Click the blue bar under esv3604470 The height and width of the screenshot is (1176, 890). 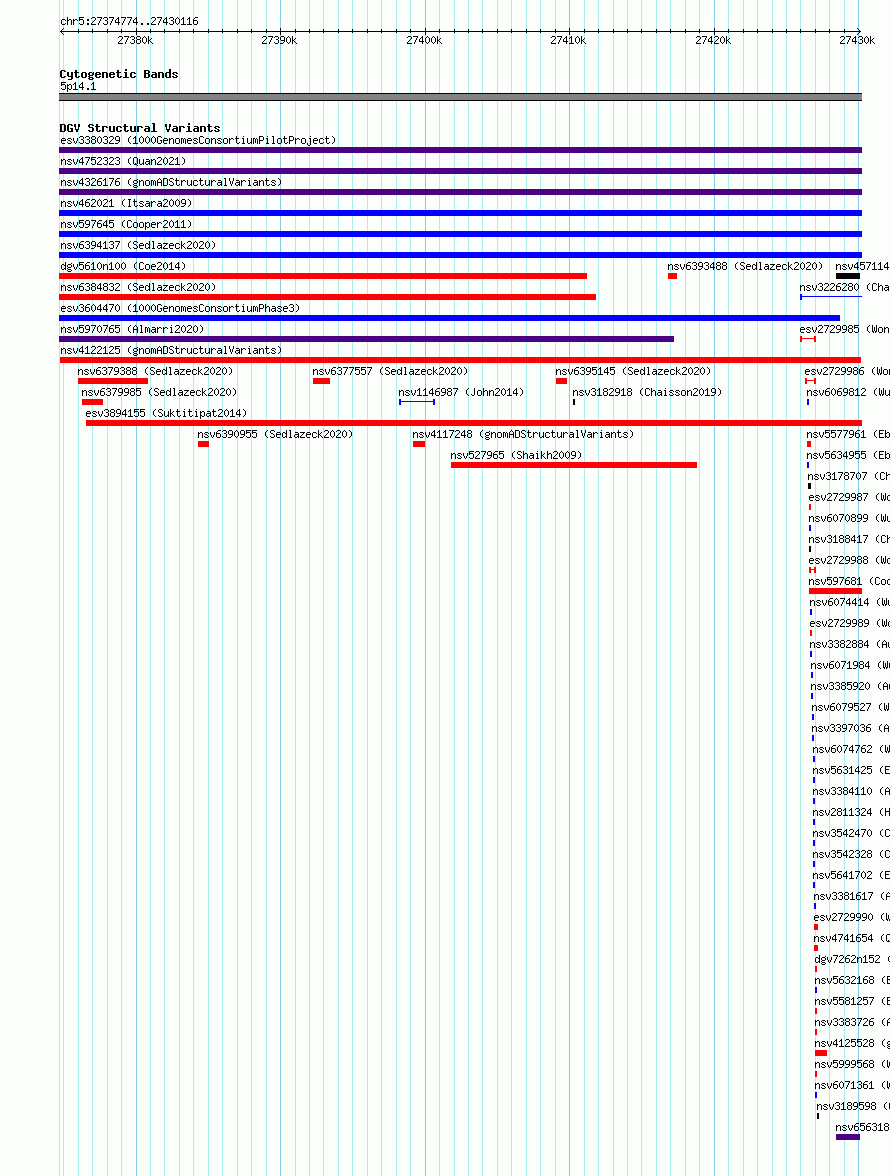pyautogui.click(x=450, y=318)
